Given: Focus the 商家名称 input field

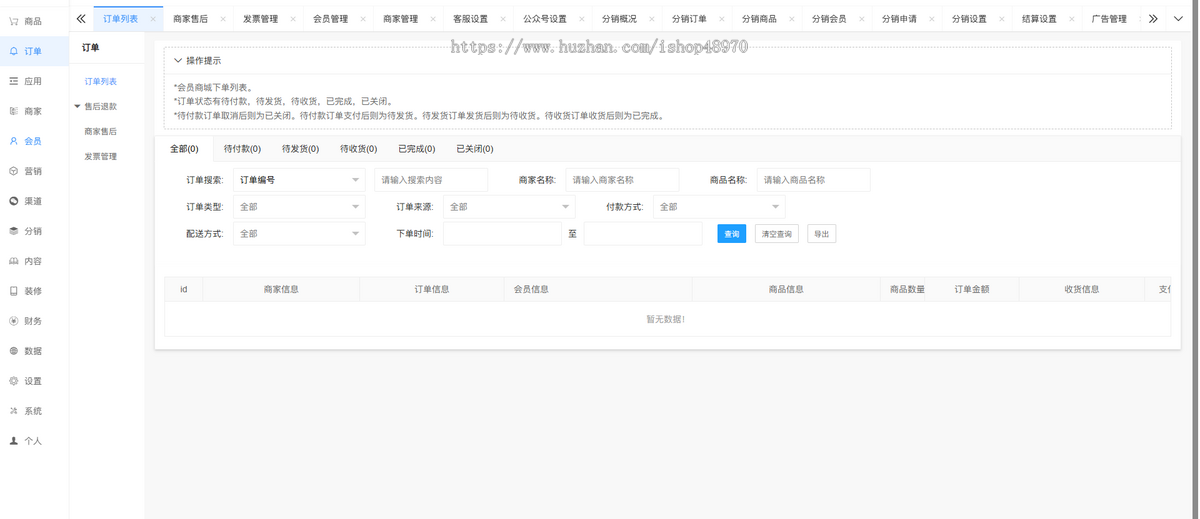Looking at the screenshot, I should pyautogui.click(x=622, y=180).
